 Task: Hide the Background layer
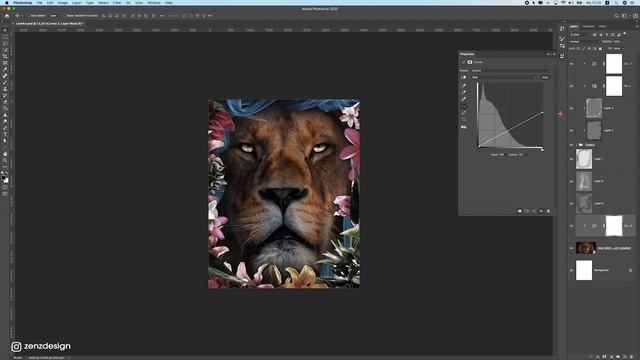pos(571,270)
